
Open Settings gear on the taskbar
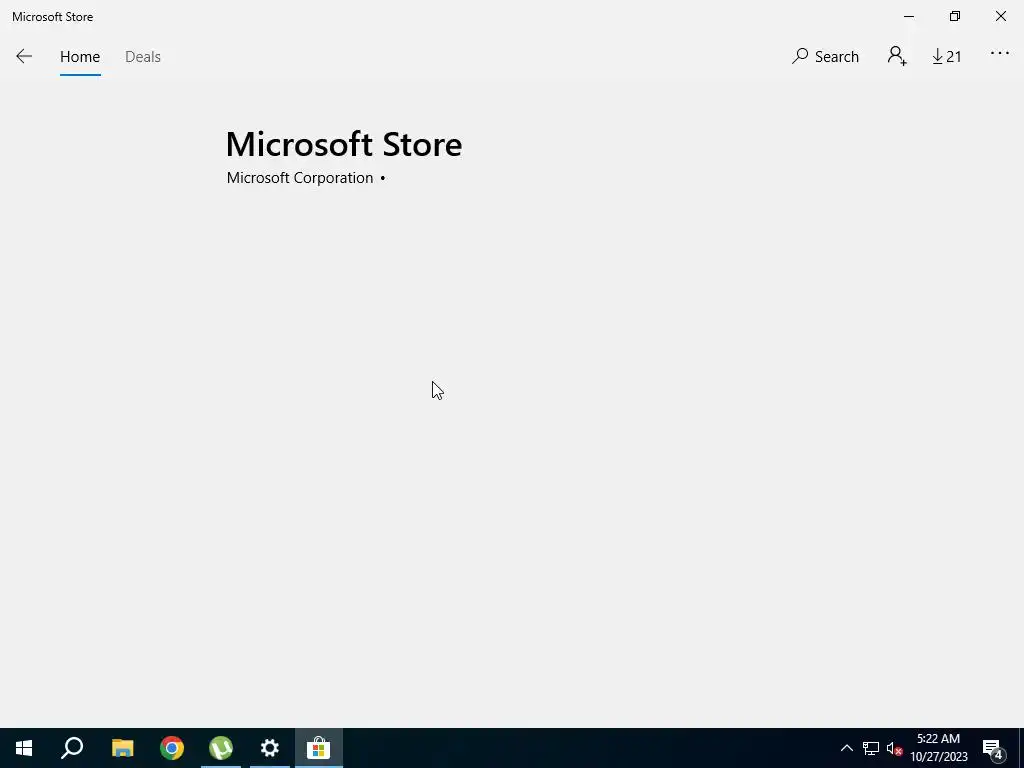[x=270, y=748]
